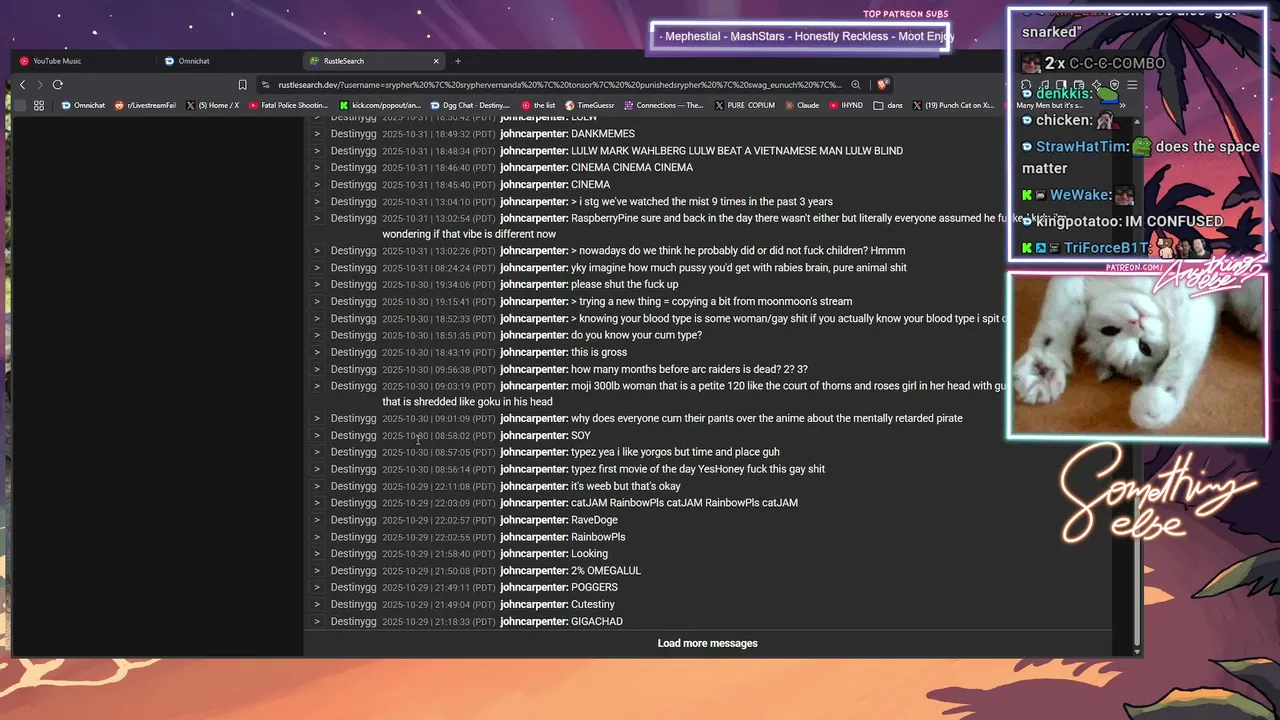Open 'the list' bookmark
This screenshot has width=1280, height=720.
[538, 105]
